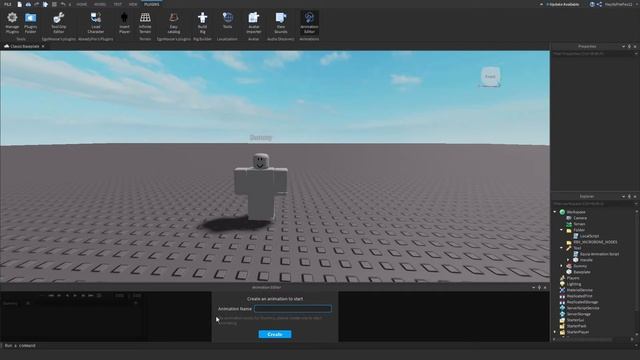Expand the Dummy model in Explorer
The width and height of the screenshot is (640, 360).
pyautogui.click(x=561, y=266)
